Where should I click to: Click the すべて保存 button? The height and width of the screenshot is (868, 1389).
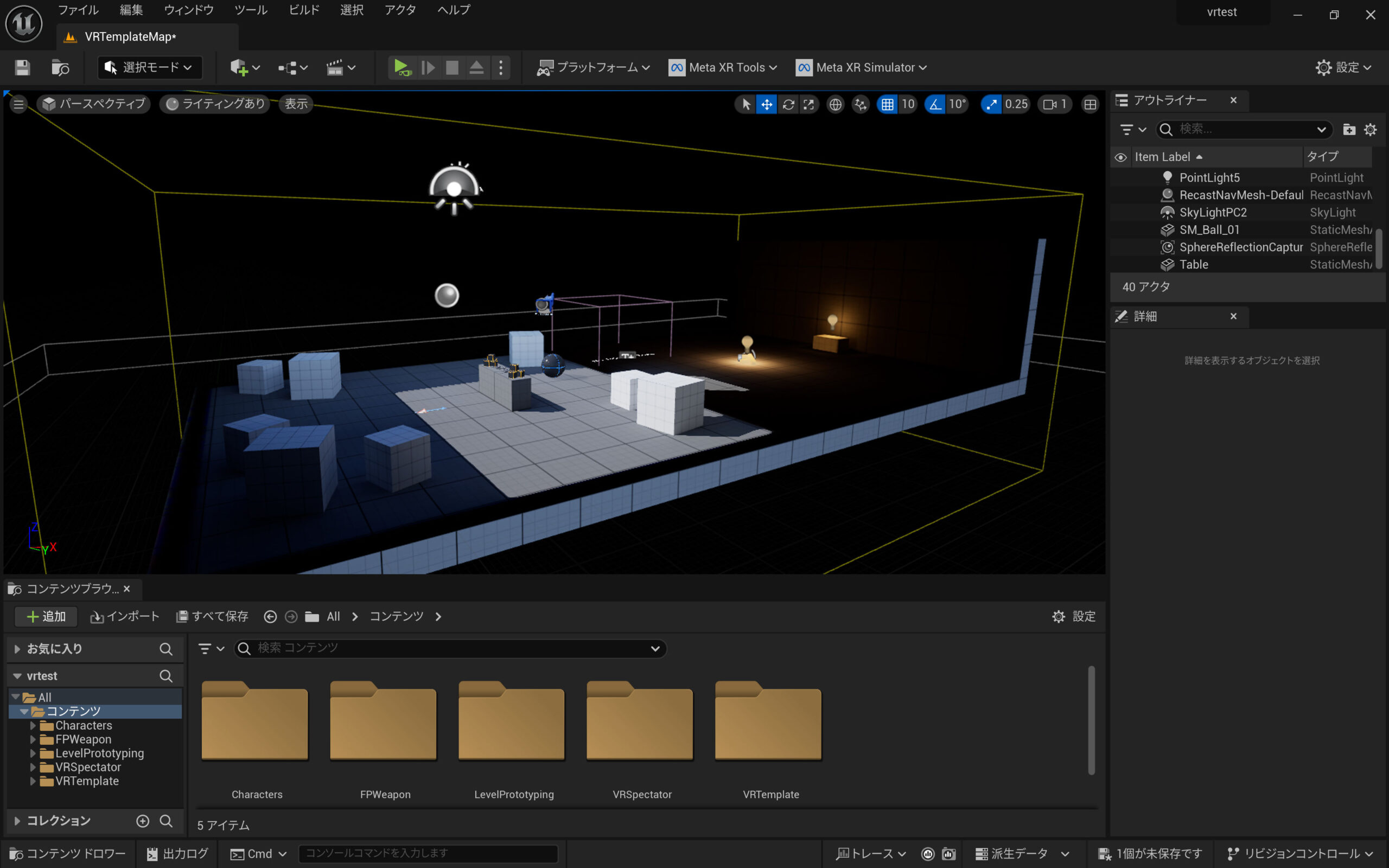tap(212, 617)
